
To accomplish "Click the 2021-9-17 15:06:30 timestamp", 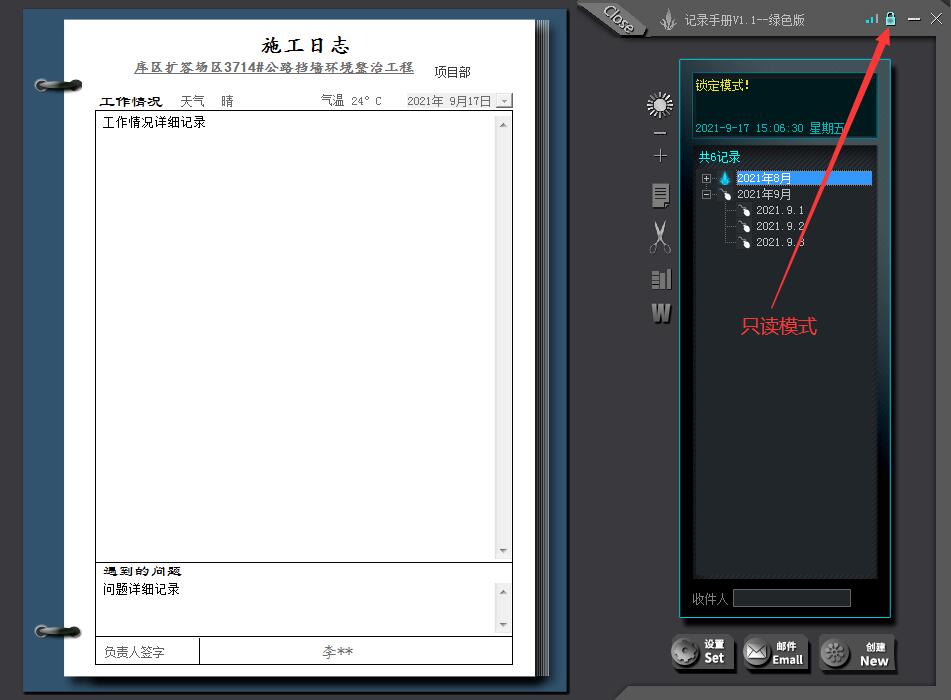I will coord(749,128).
